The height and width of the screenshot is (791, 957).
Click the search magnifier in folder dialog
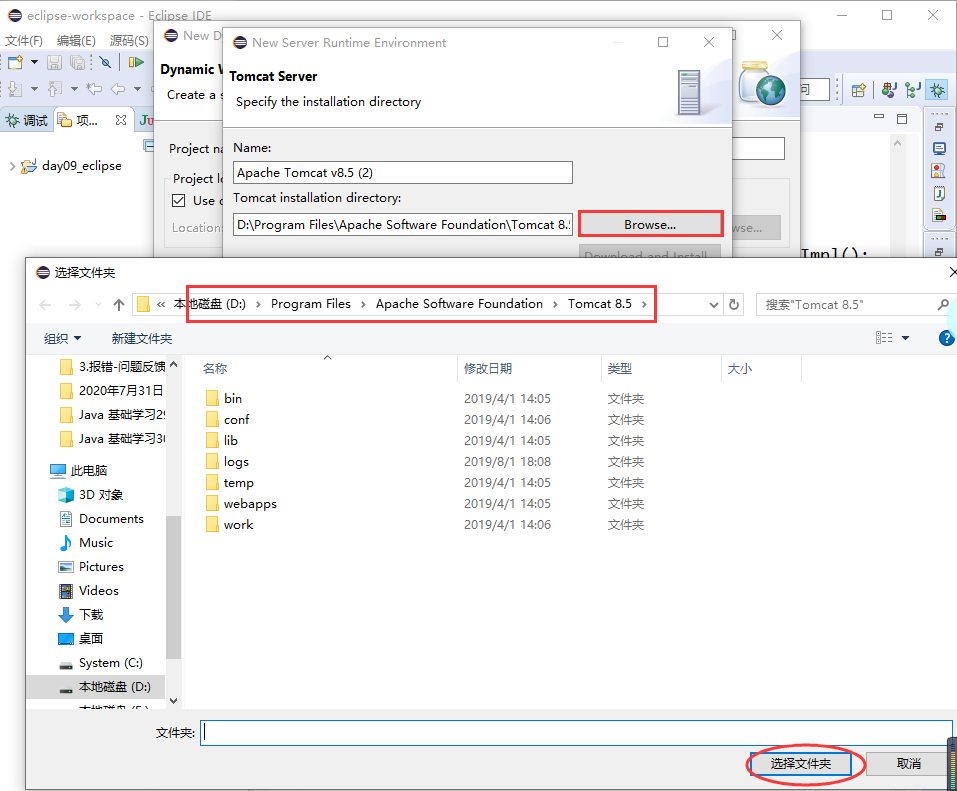943,305
